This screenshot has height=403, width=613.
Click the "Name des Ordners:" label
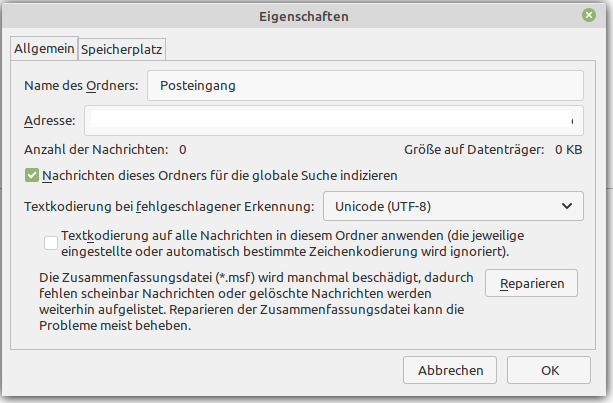coord(80,86)
